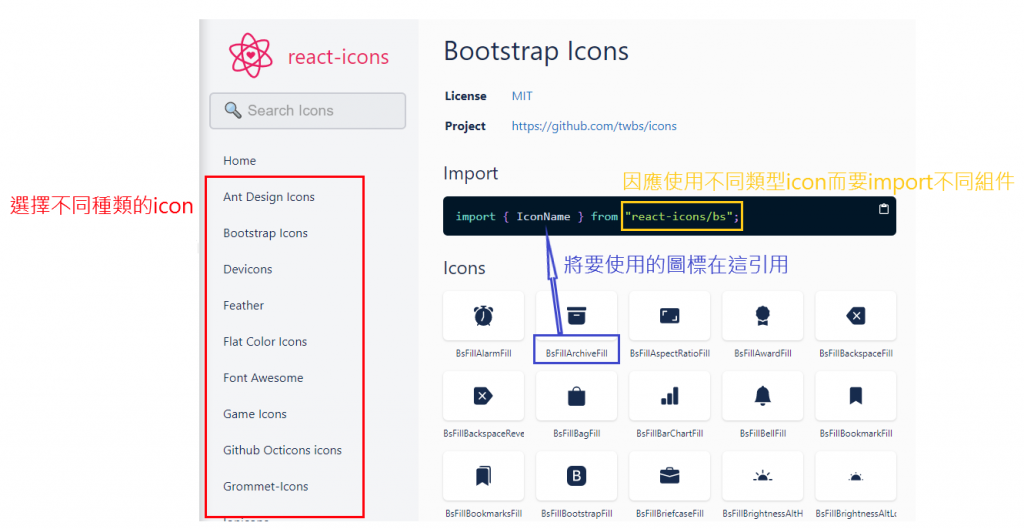Click the BsFillBootstrapFill name label
Image resolution: width=1024 pixels, height=529 pixels.
[x=576, y=514]
